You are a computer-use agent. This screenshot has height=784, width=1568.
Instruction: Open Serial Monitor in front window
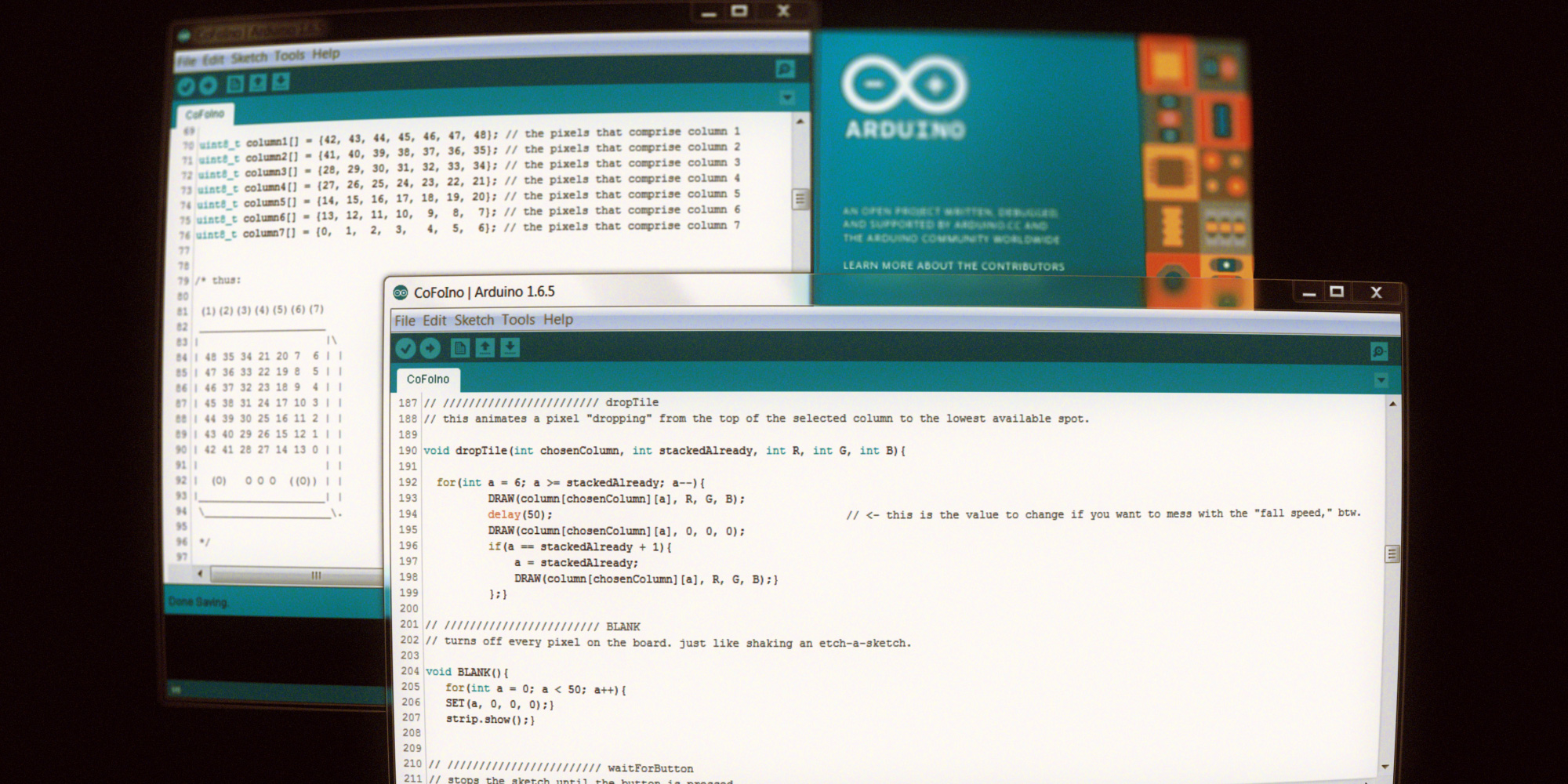click(x=1379, y=351)
